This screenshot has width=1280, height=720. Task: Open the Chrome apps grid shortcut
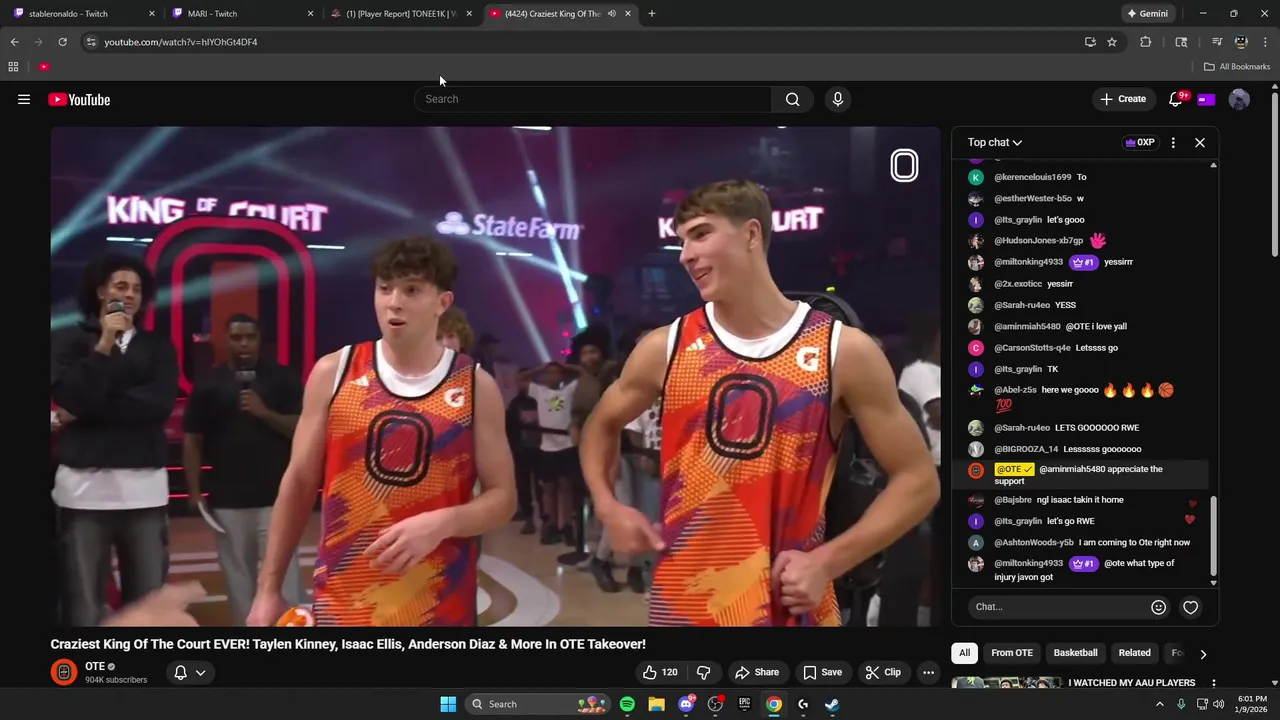click(13, 67)
